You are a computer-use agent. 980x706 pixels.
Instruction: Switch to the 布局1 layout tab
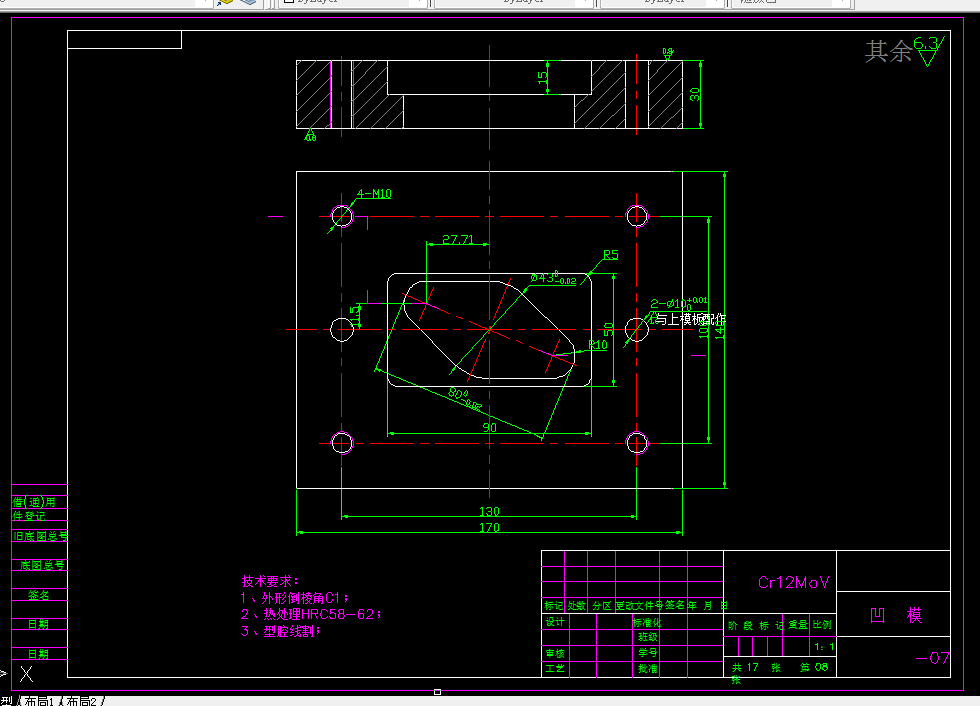[38, 701]
